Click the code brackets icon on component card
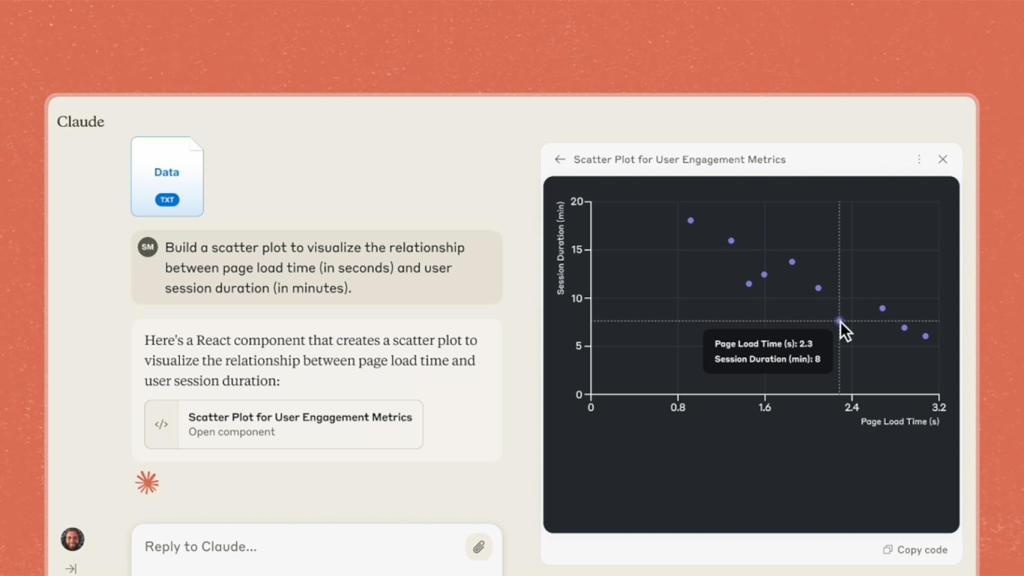Image resolution: width=1024 pixels, height=576 pixels. point(162,424)
